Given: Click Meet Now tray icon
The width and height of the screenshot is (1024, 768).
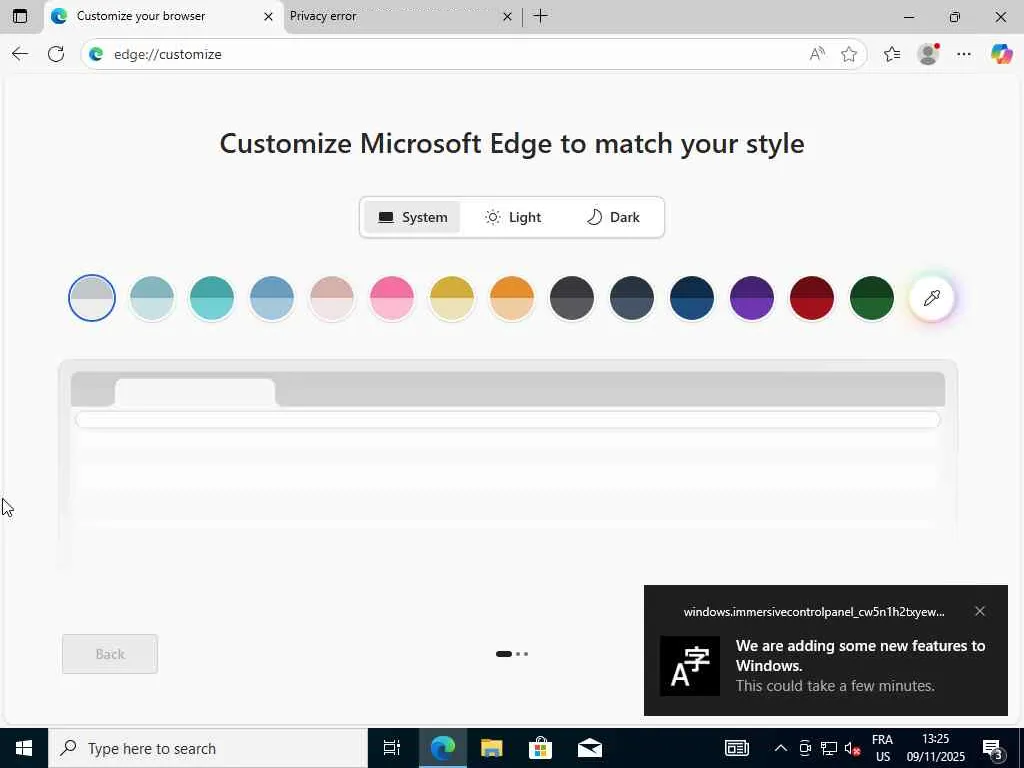Looking at the screenshot, I should pyautogui.click(x=805, y=748).
